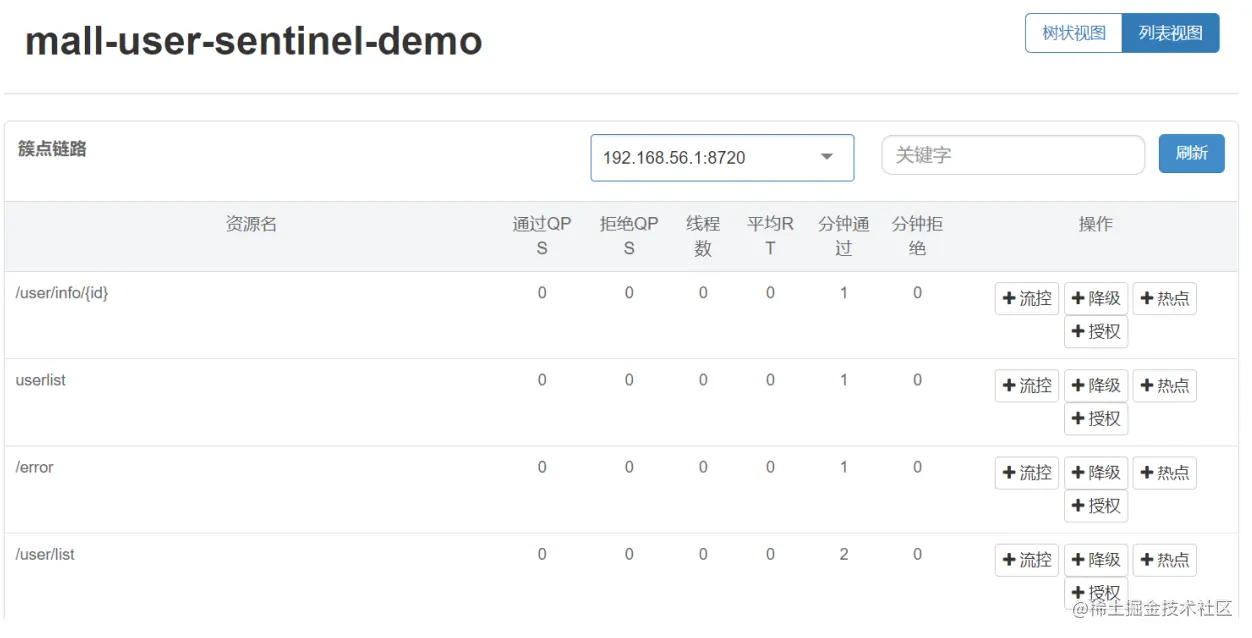The image size is (1252, 638).
Task: Add 热点 rule for /user/list
Action: click(x=1164, y=560)
